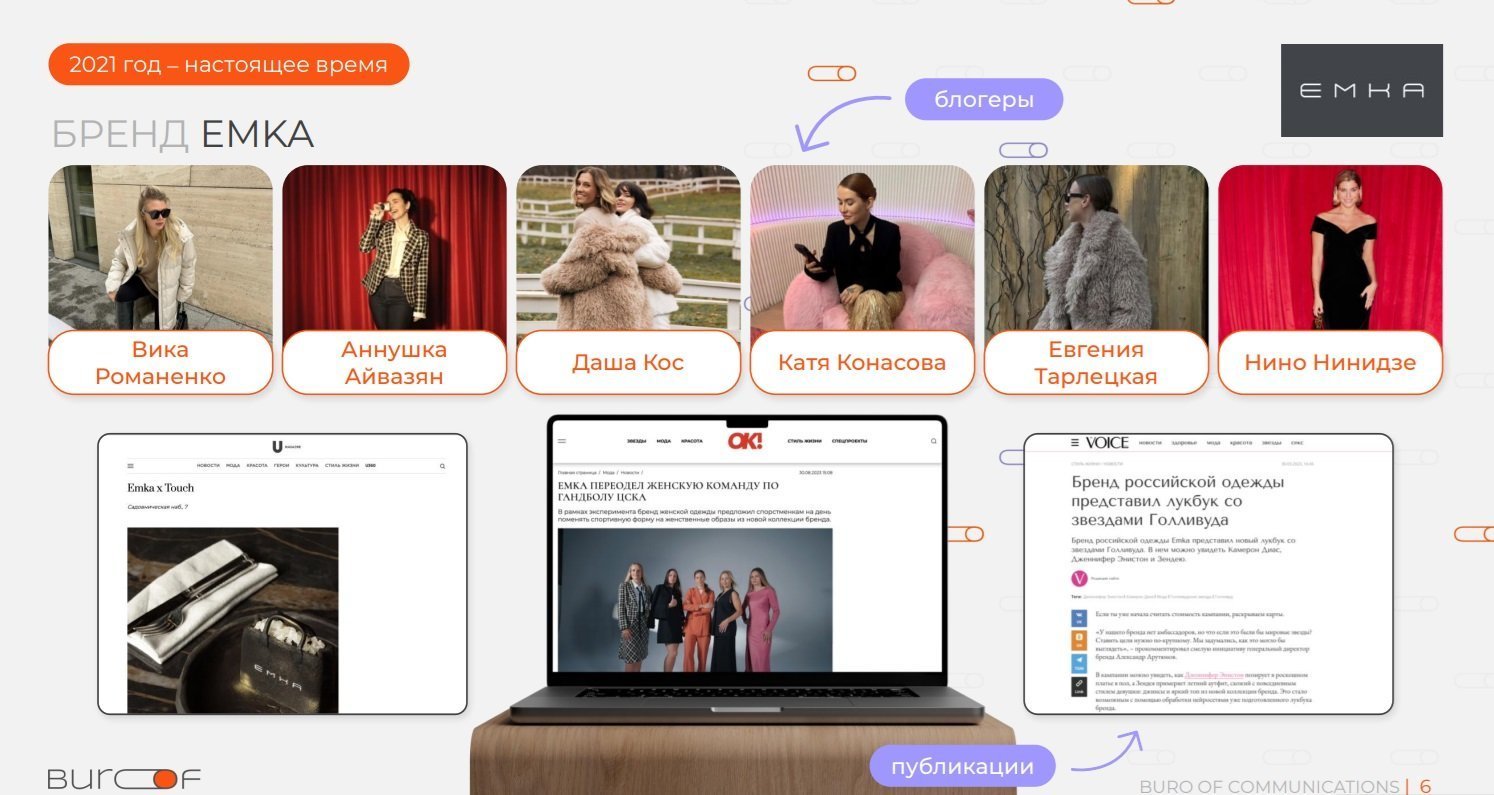The image size is (1494, 795).
Task: Open мода in Voice navigation
Action: (1214, 442)
